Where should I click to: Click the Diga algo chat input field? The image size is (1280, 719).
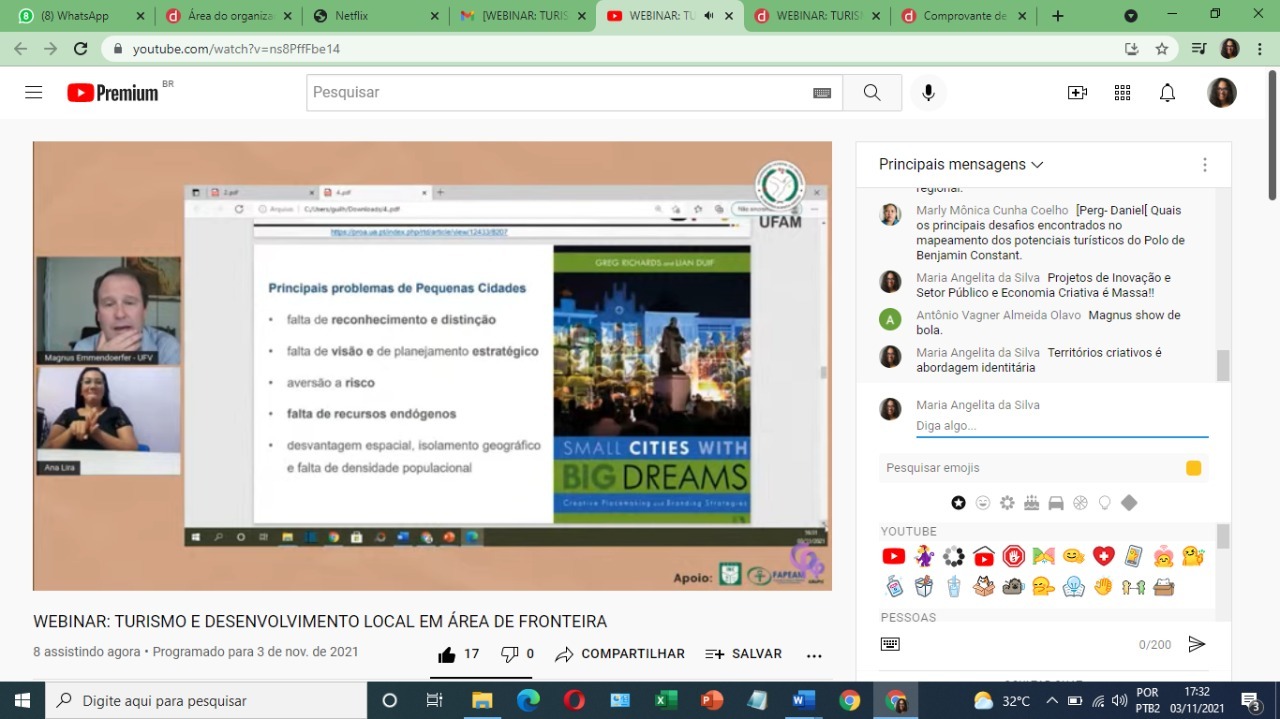(x=1060, y=426)
